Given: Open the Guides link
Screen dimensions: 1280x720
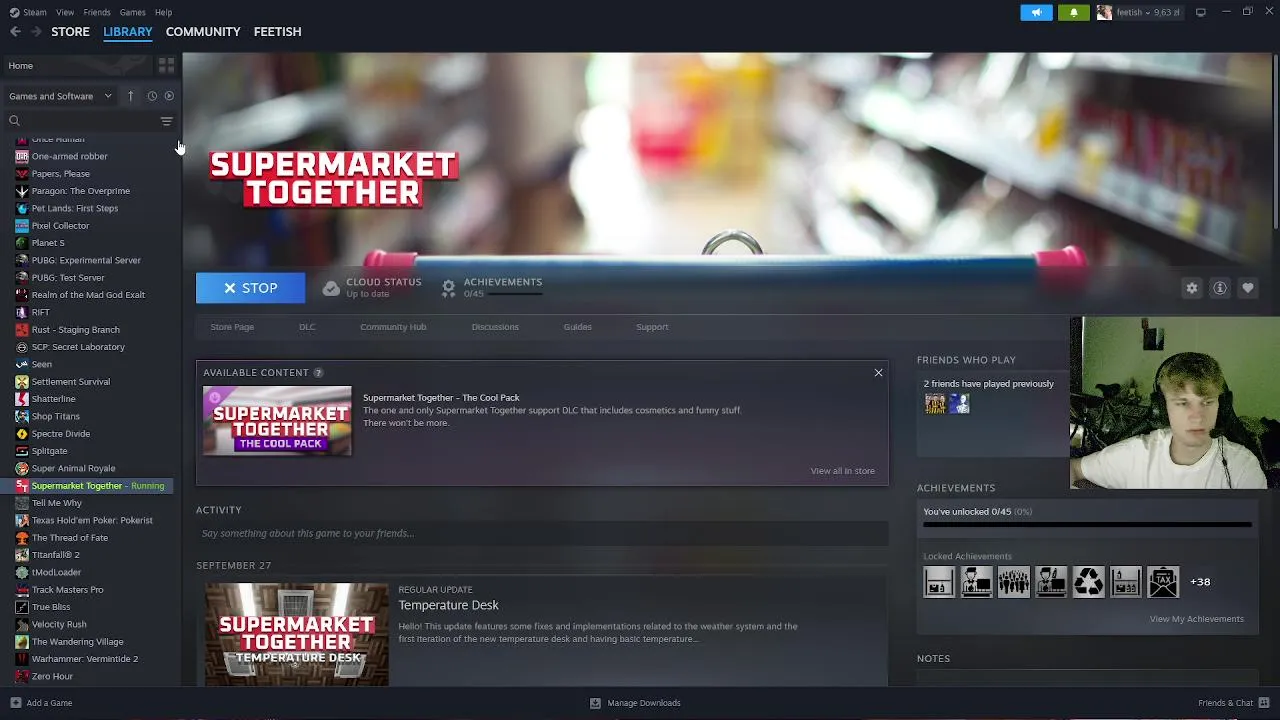Looking at the screenshot, I should (x=577, y=327).
